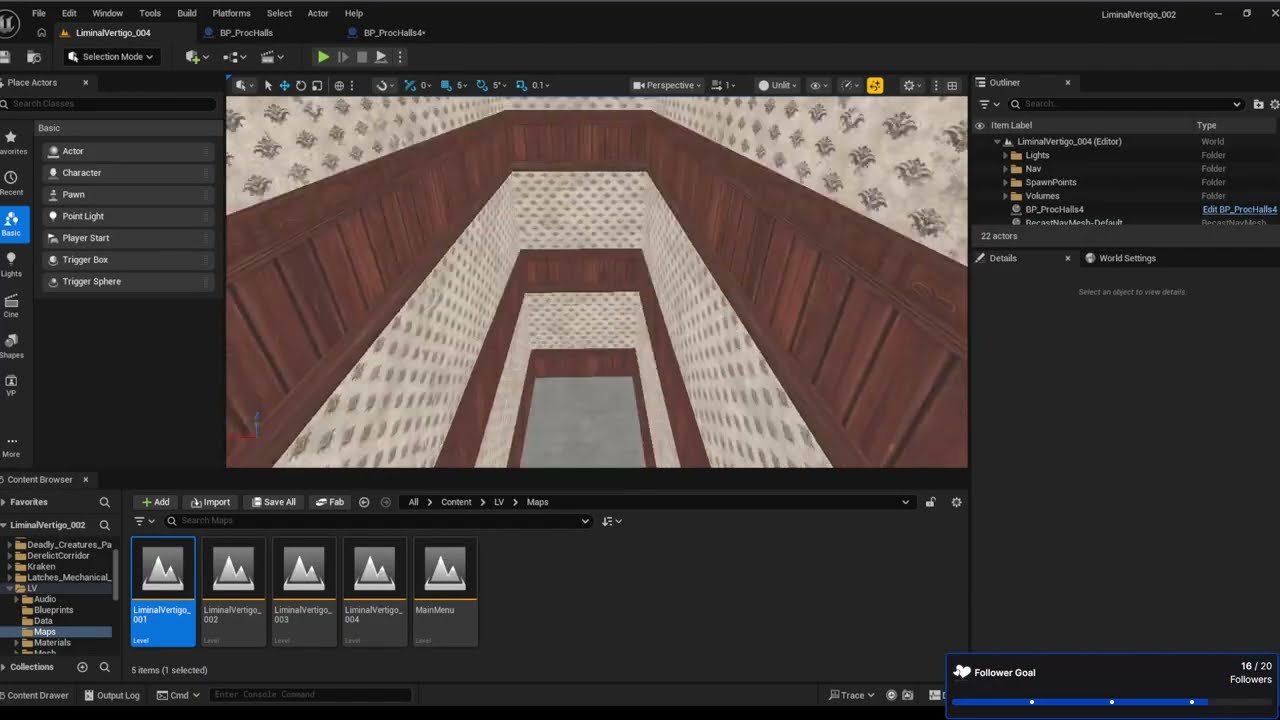1280x720 pixels.
Task: Expand the SpawnPoints folder in Outliner
Action: (1006, 182)
